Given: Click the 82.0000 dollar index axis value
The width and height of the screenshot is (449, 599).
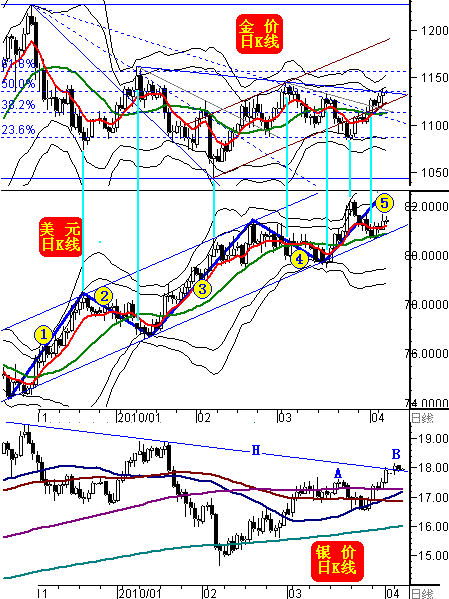Looking at the screenshot, I should (427, 207).
